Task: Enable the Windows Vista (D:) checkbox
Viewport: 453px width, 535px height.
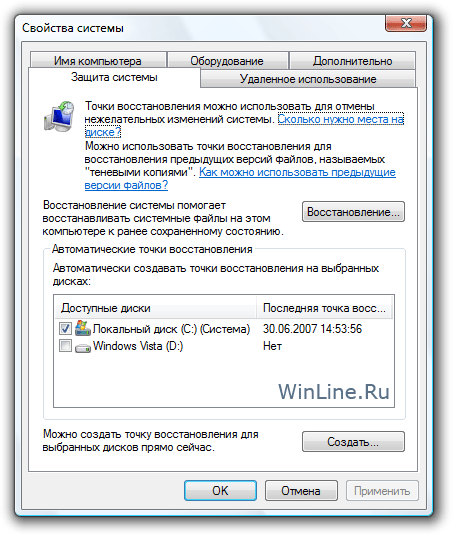Action: point(65,346)
